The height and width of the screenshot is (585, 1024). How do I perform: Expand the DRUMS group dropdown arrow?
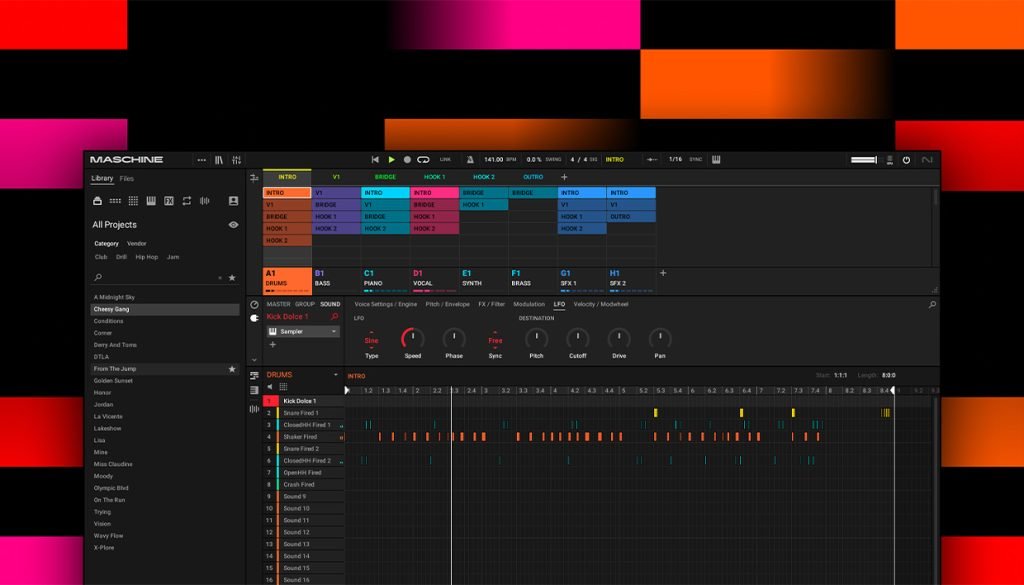click(335, 375)
